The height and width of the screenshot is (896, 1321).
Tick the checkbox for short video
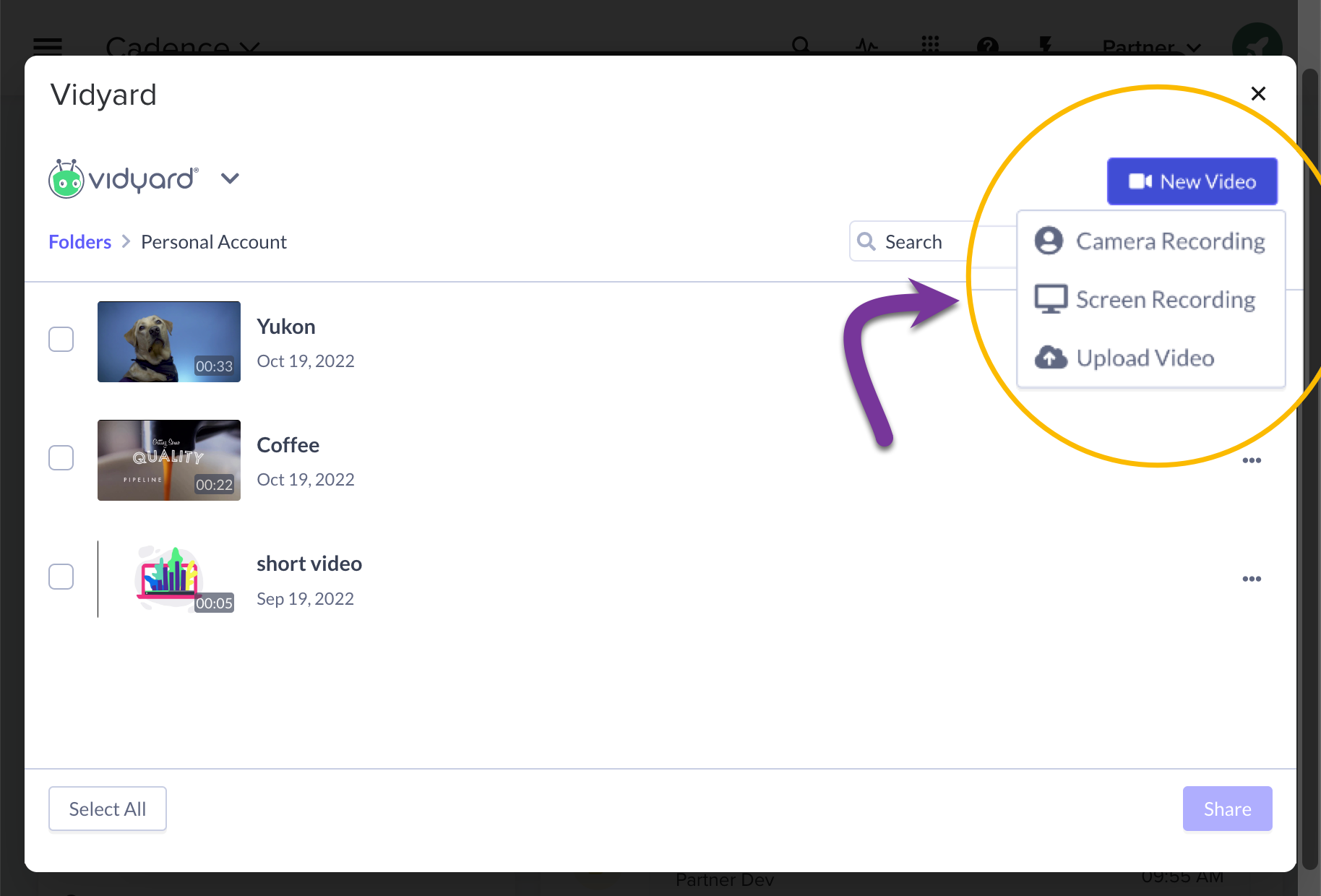[x=61, y=577]
